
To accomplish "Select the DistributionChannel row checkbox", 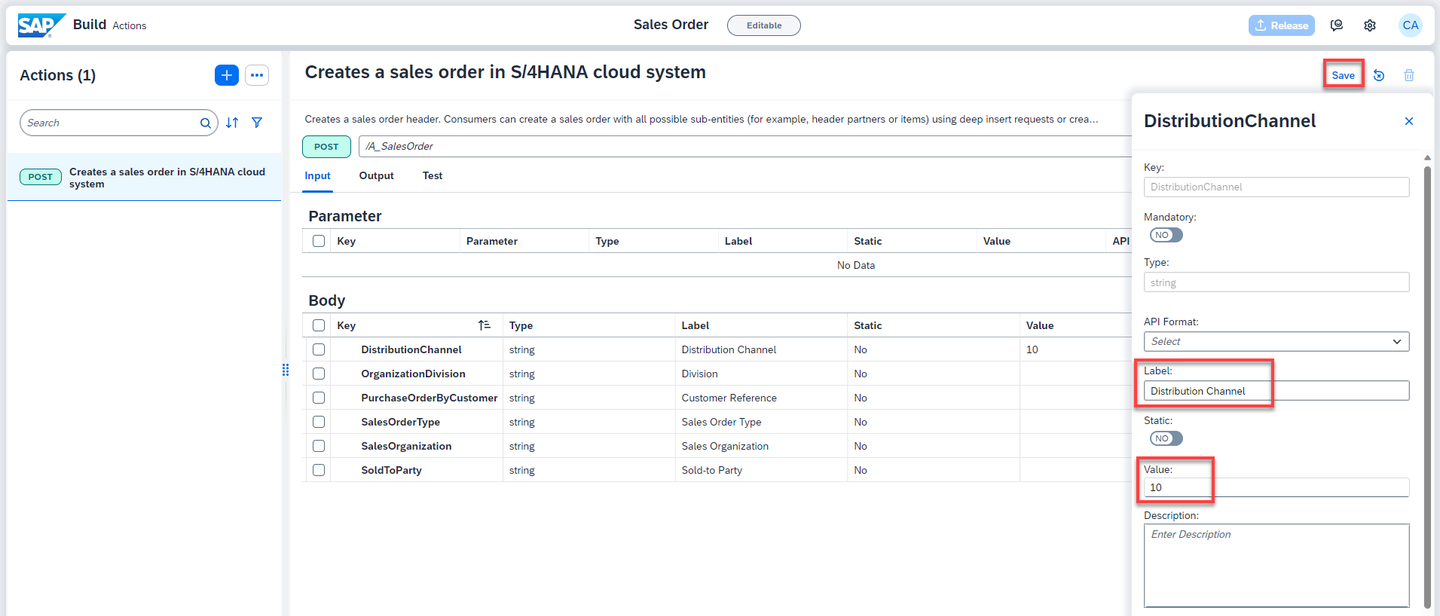I will (319, 350).
